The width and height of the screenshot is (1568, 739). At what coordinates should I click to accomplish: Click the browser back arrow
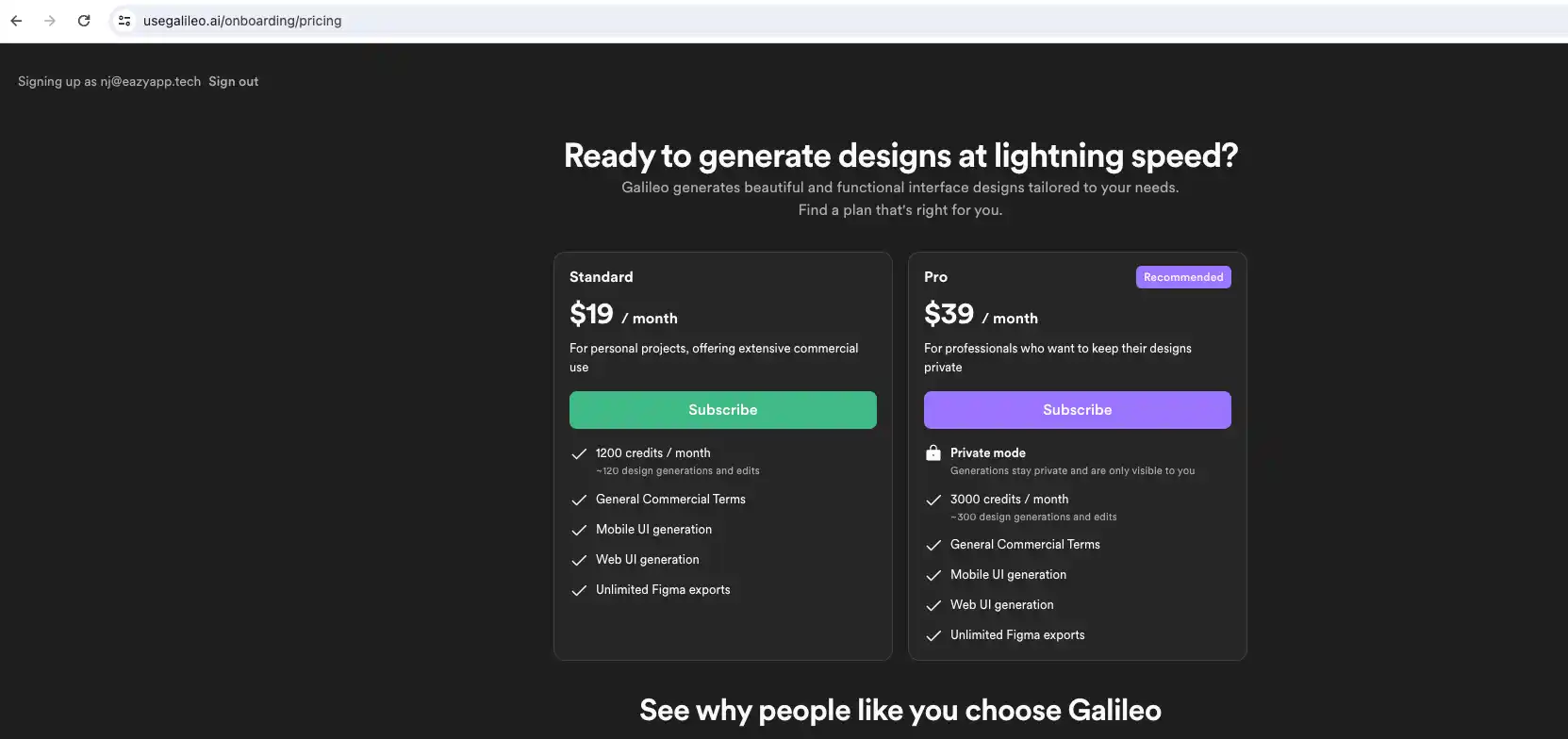[x=16, y=21]
